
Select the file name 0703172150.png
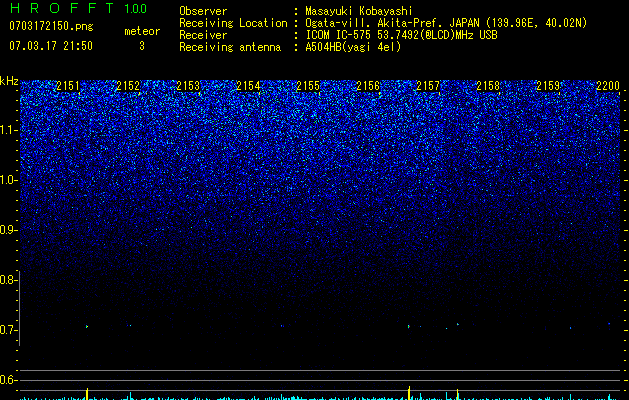(51, 26)
